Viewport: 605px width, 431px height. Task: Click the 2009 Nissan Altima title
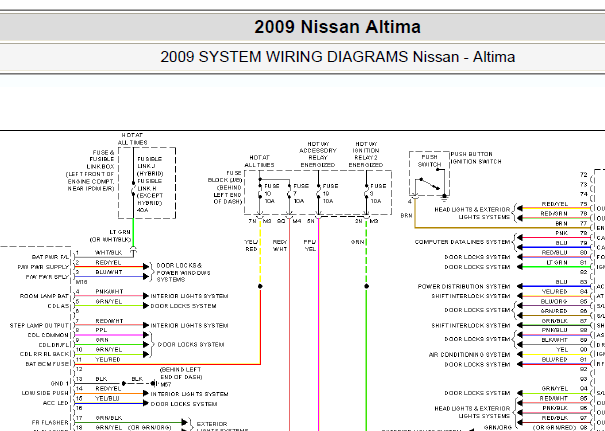pyautogui.click(x=337, y=27)
